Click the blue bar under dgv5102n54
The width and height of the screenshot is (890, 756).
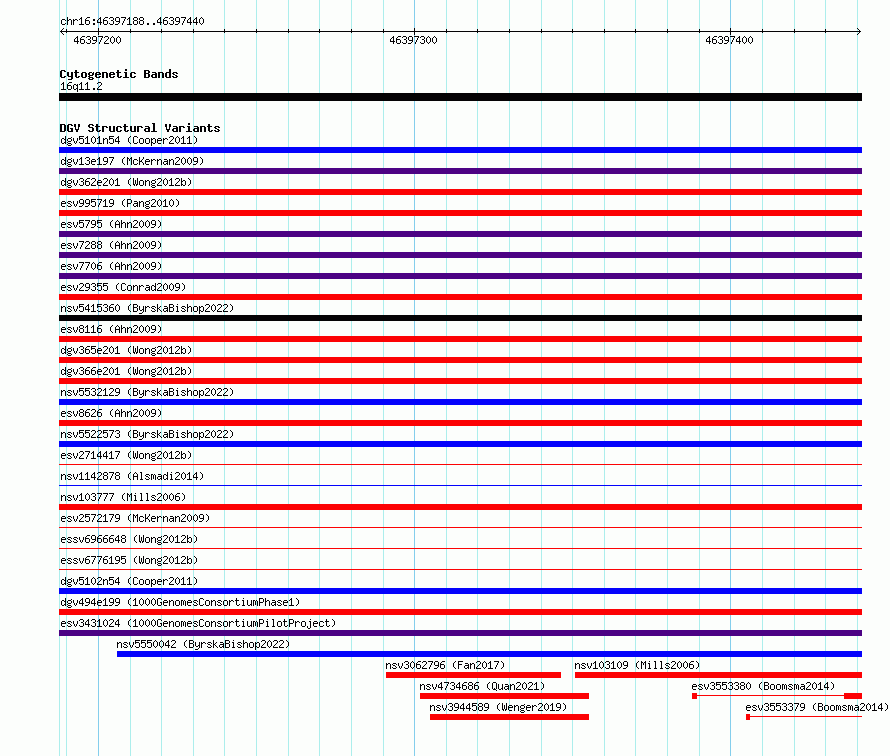pyautogui.click(x=460, y=591)
